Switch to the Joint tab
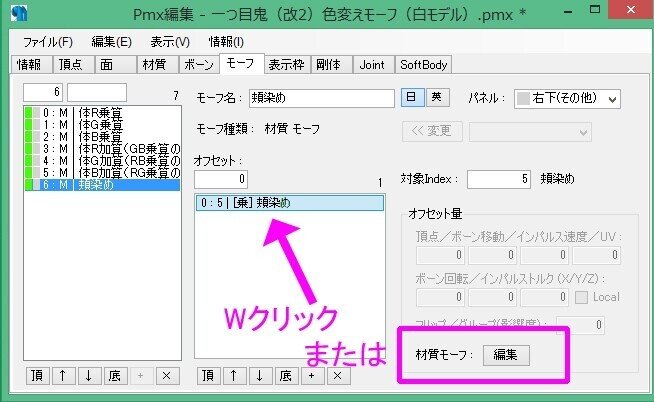654x402 pixels. [373, 65]
